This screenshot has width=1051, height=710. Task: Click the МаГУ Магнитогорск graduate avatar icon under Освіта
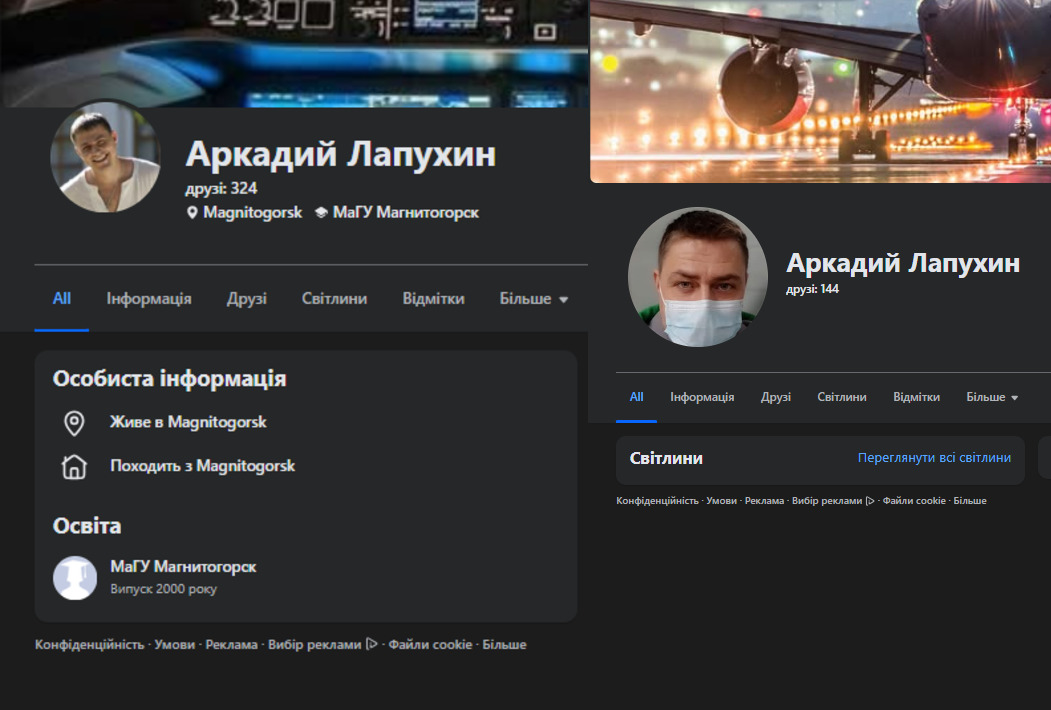(x=75, y=577)
